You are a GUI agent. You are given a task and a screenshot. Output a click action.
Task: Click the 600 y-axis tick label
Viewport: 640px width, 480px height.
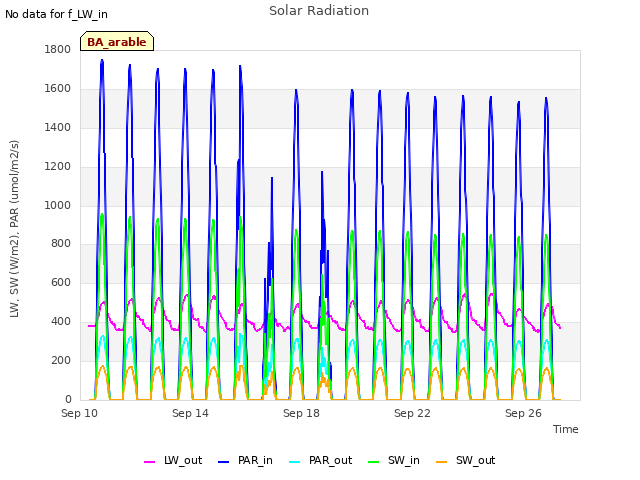tap(61, 282)
